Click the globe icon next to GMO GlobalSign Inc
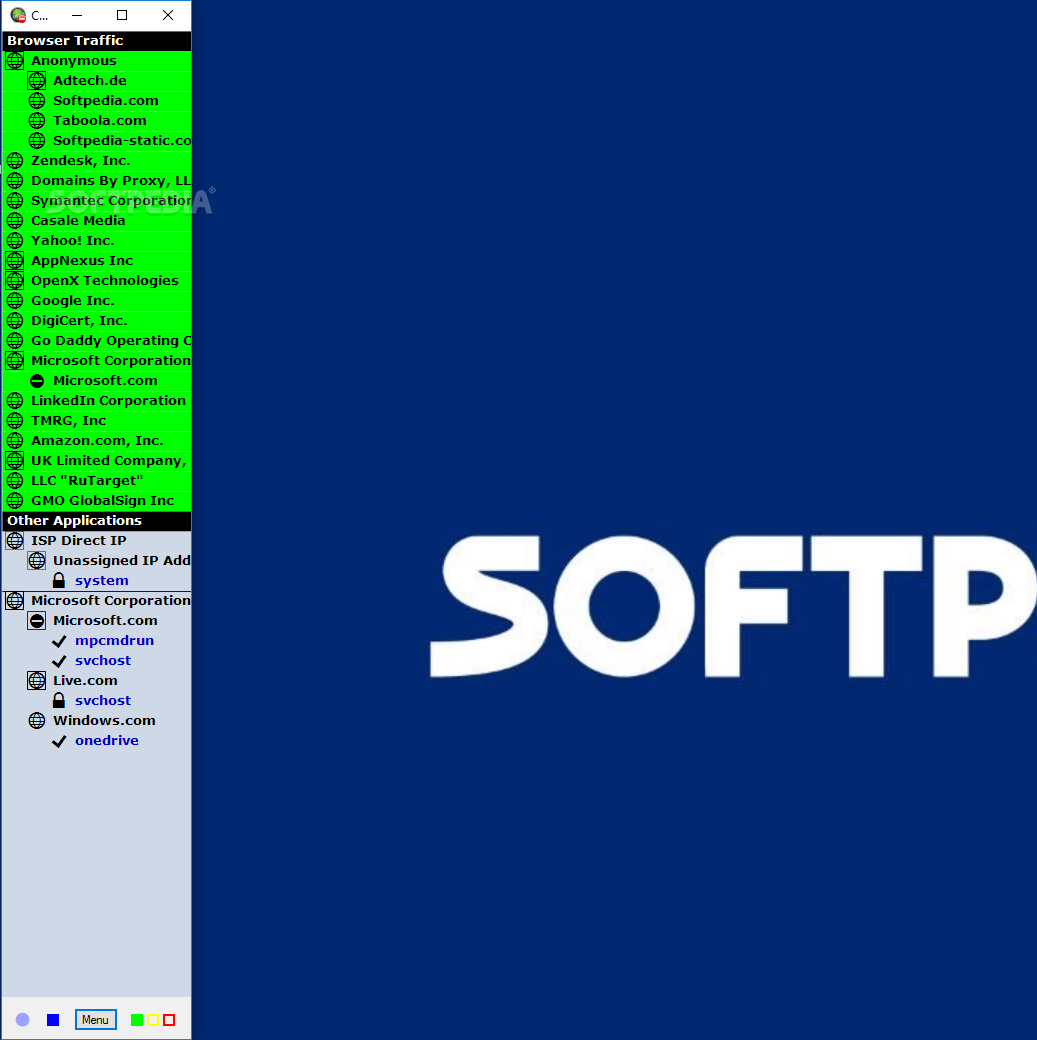This screenshot has height=1040, width=1037. click(x=15, y=501)
